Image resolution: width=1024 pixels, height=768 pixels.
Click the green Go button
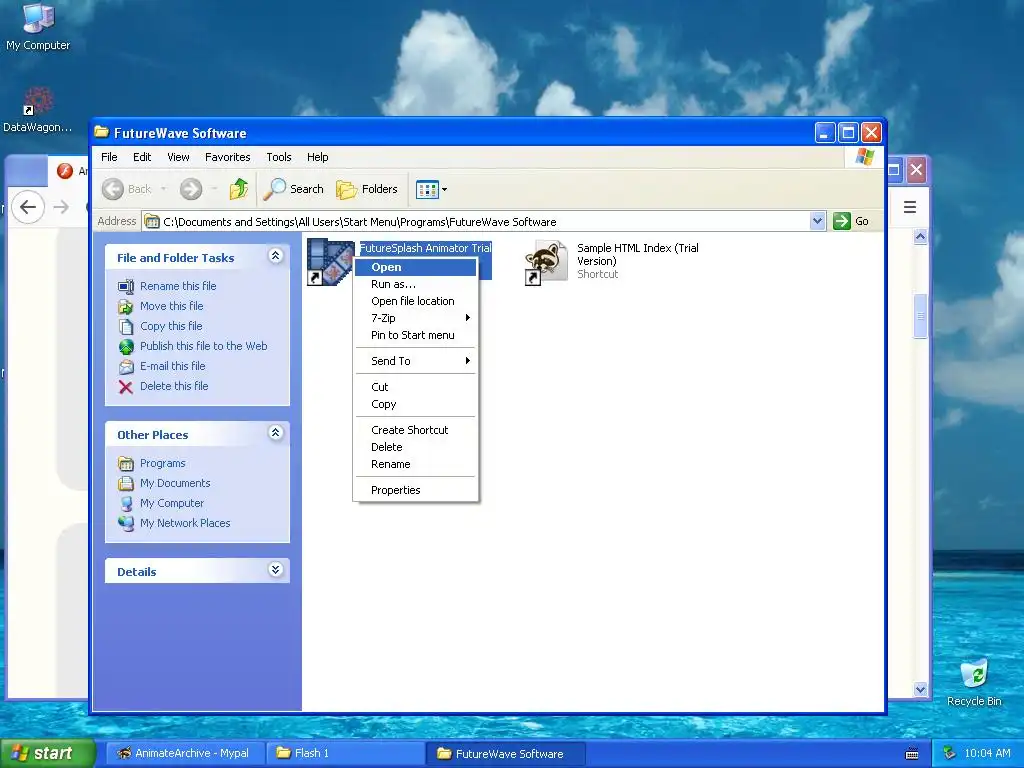tap(852, 221)
